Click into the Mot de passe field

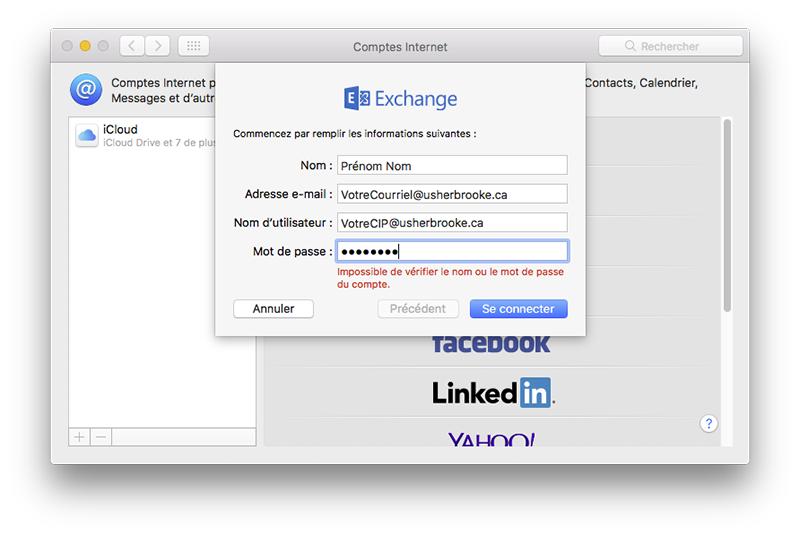[451, 252]
